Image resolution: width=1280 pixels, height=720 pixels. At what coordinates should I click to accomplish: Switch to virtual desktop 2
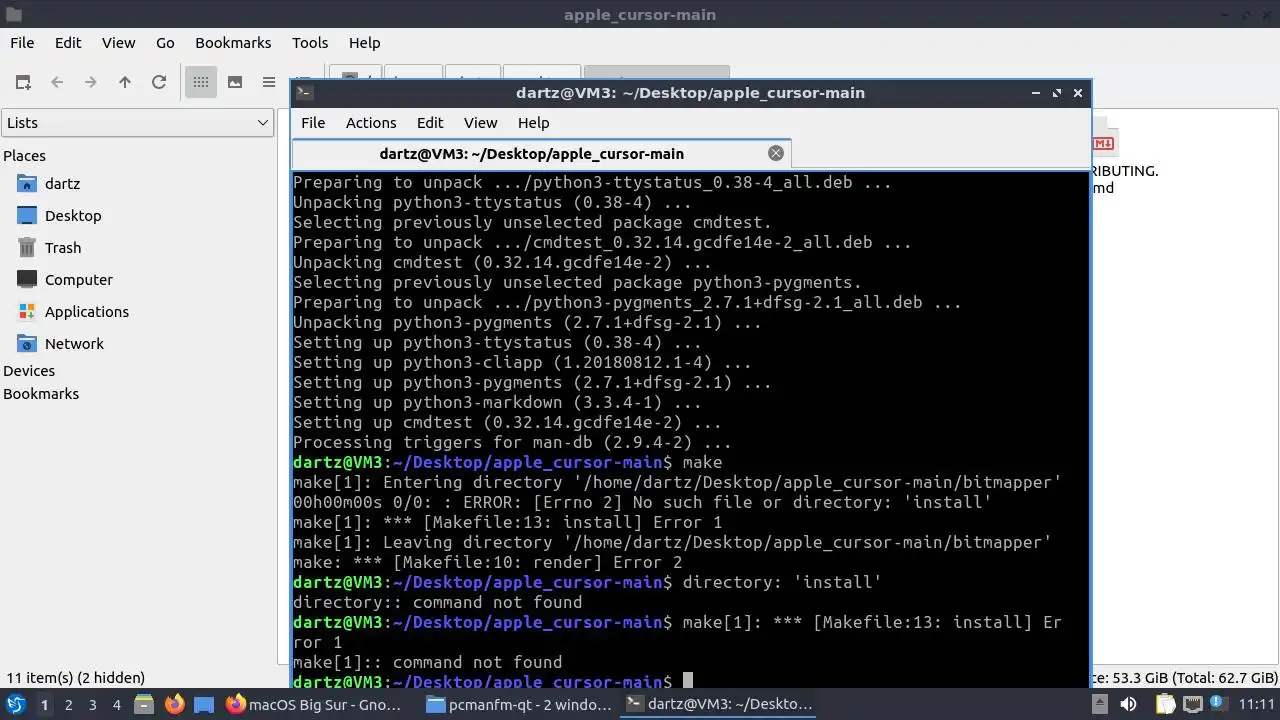(68, 705)
